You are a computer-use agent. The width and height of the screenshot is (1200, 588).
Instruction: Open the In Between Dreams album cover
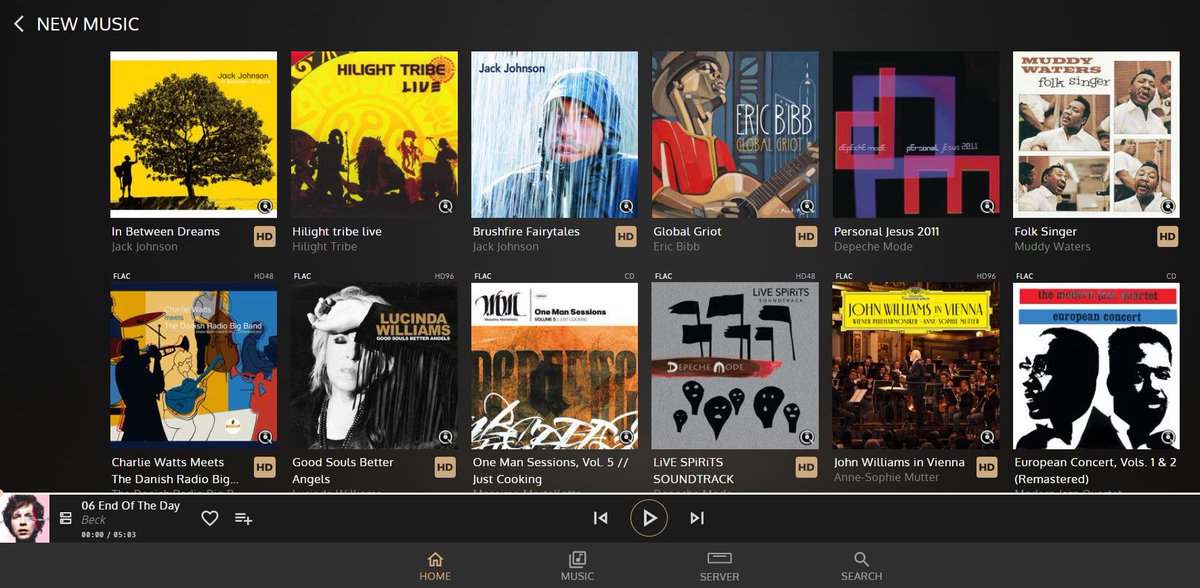tap(194, 135)
